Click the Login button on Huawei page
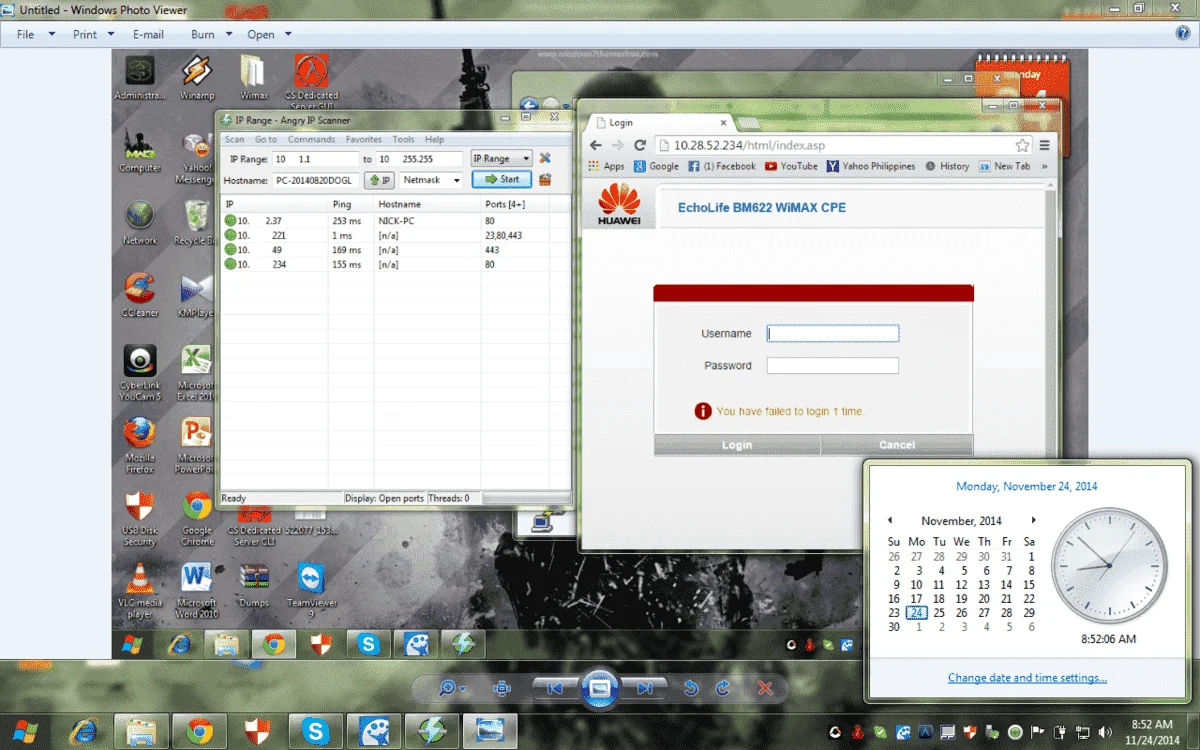The height and width of the screenshot is (750, 1200). (737, 445)
